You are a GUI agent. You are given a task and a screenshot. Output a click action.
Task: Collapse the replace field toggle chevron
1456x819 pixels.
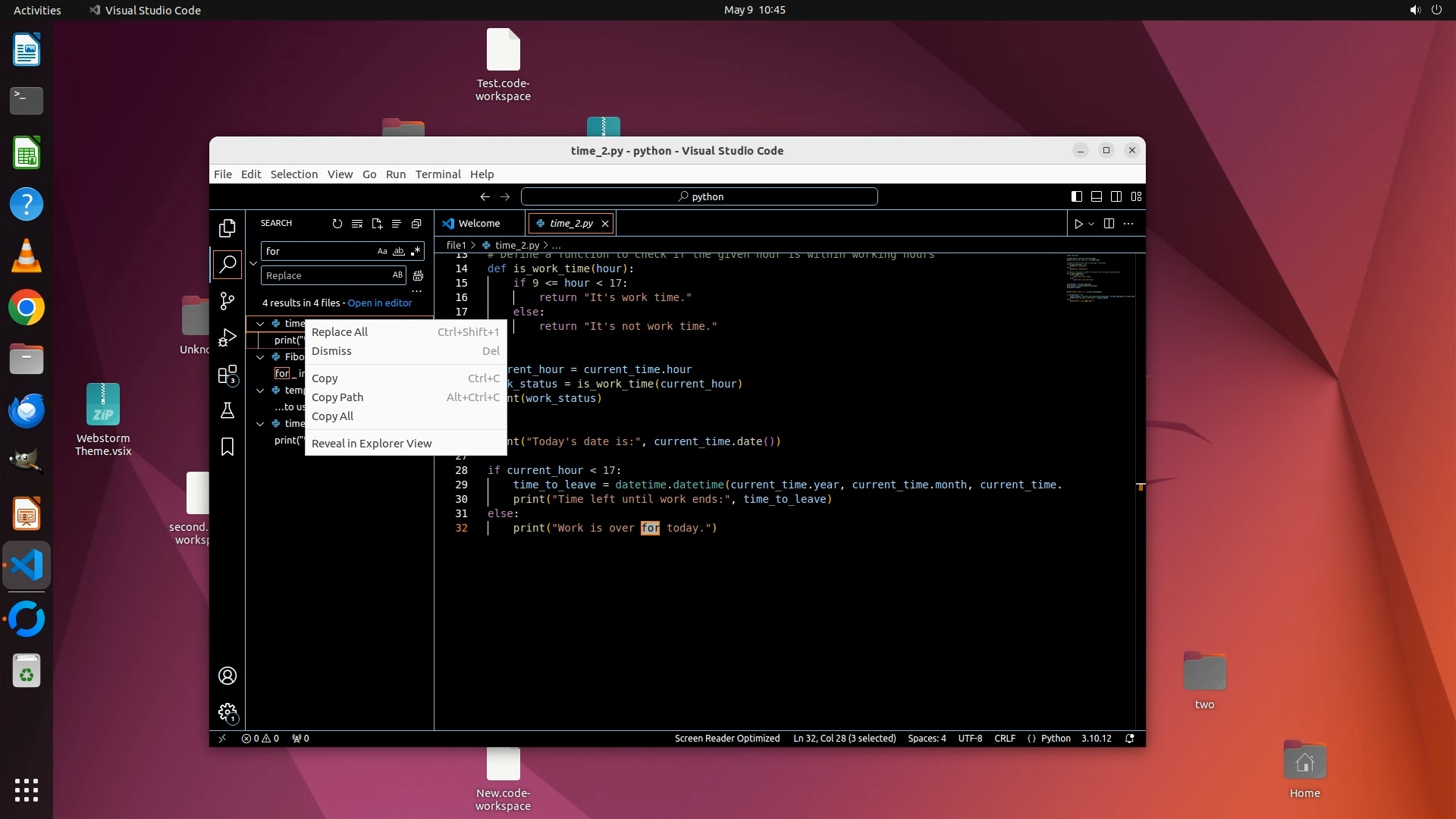coord(253,263)
